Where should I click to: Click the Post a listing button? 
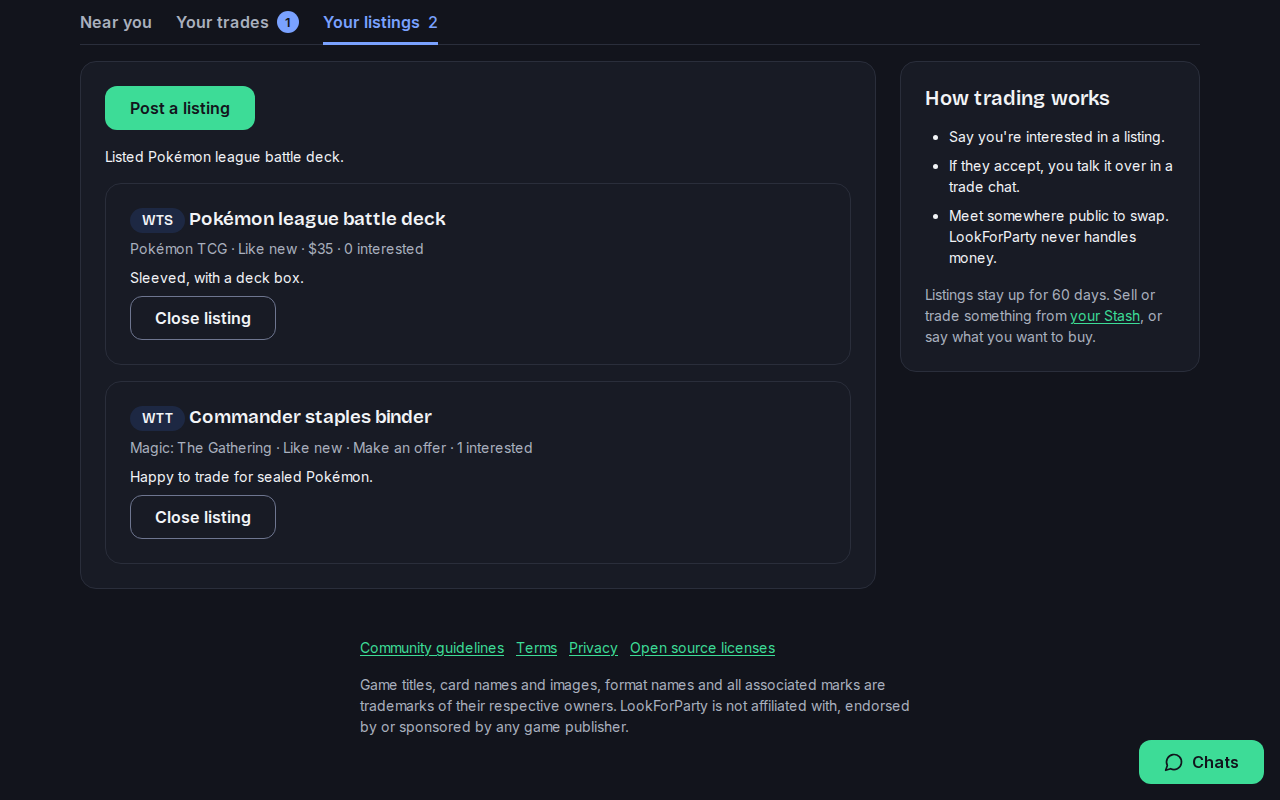click(x=180, y=108)
